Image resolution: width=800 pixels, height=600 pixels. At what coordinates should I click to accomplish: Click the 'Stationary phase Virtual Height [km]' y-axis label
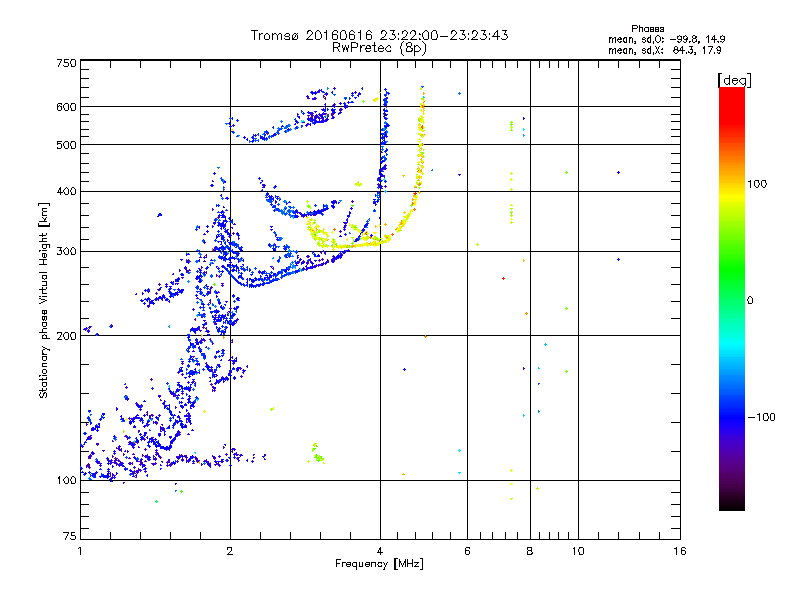44,300
